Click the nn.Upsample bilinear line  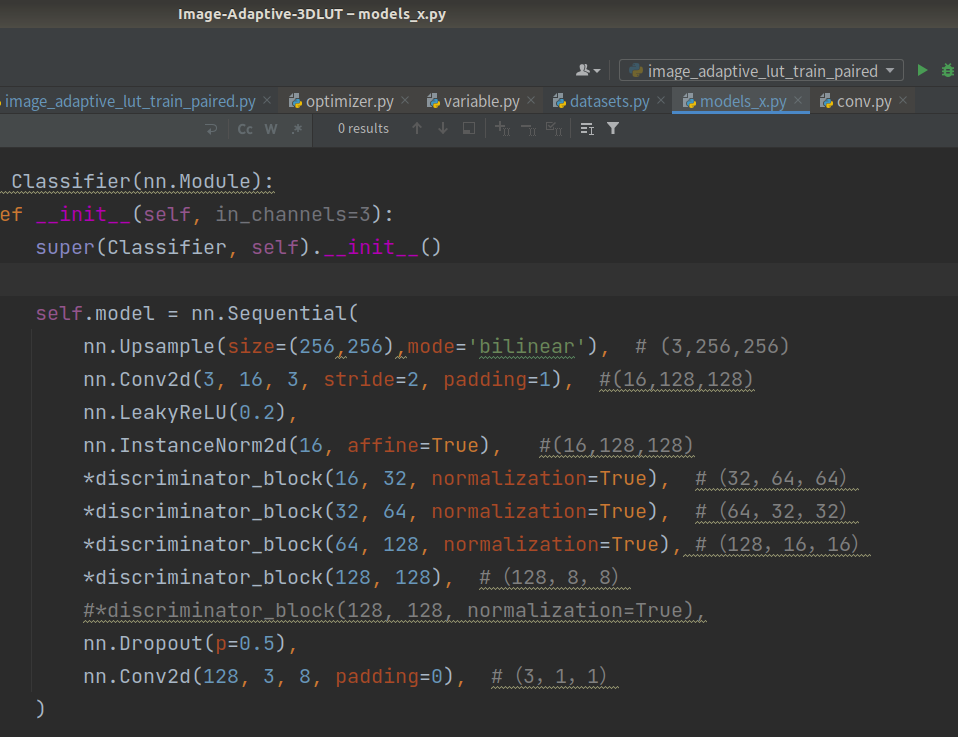[x=346, y=346]
